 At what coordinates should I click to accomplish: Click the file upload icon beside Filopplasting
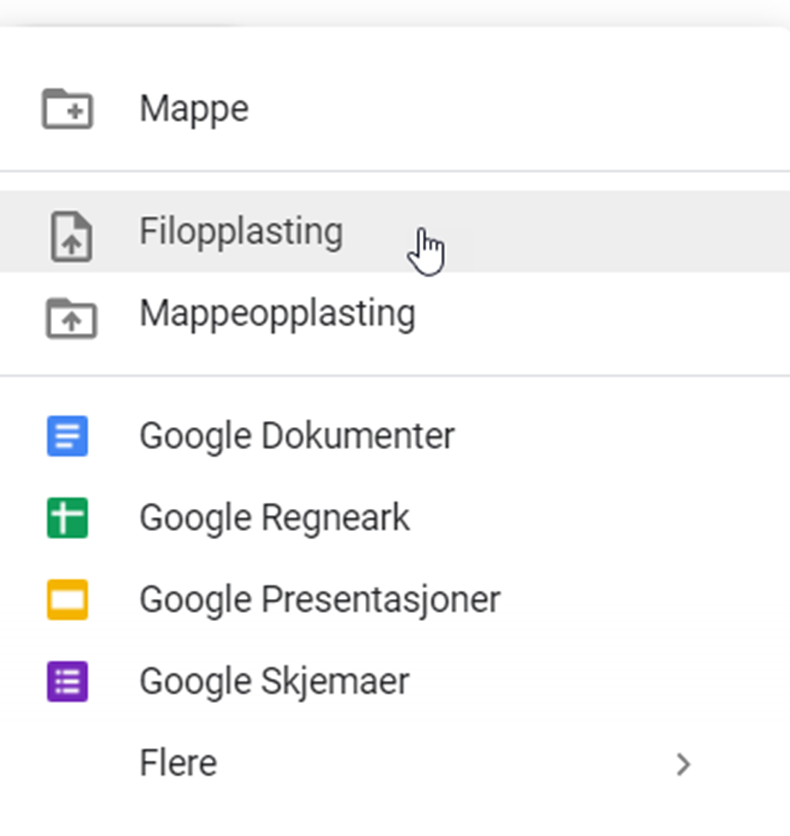click(x=71, y=236)
